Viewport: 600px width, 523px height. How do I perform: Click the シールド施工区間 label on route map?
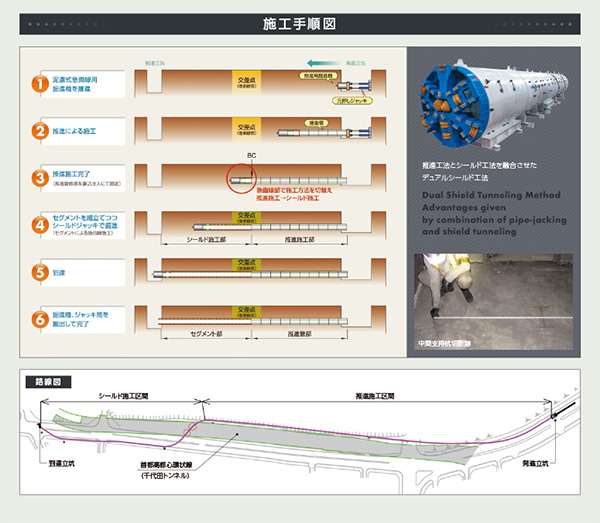click(123, 396)
